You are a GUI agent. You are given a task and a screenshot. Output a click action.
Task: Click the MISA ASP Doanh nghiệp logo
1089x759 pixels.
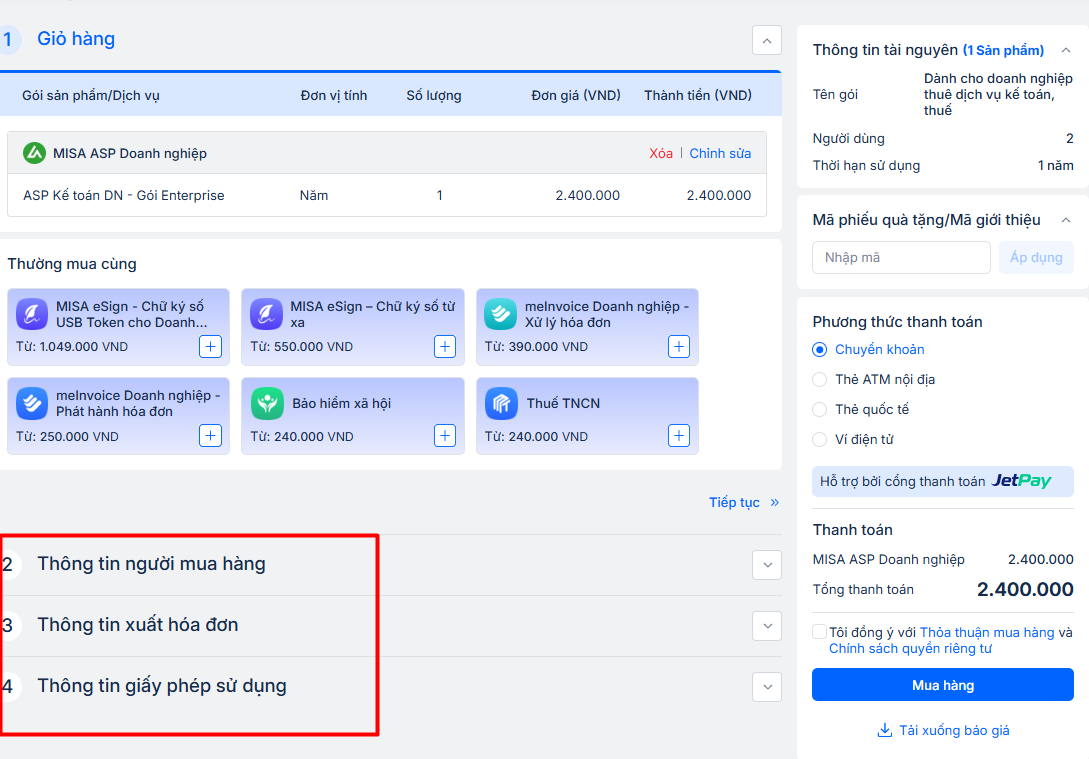pos(34,153)
